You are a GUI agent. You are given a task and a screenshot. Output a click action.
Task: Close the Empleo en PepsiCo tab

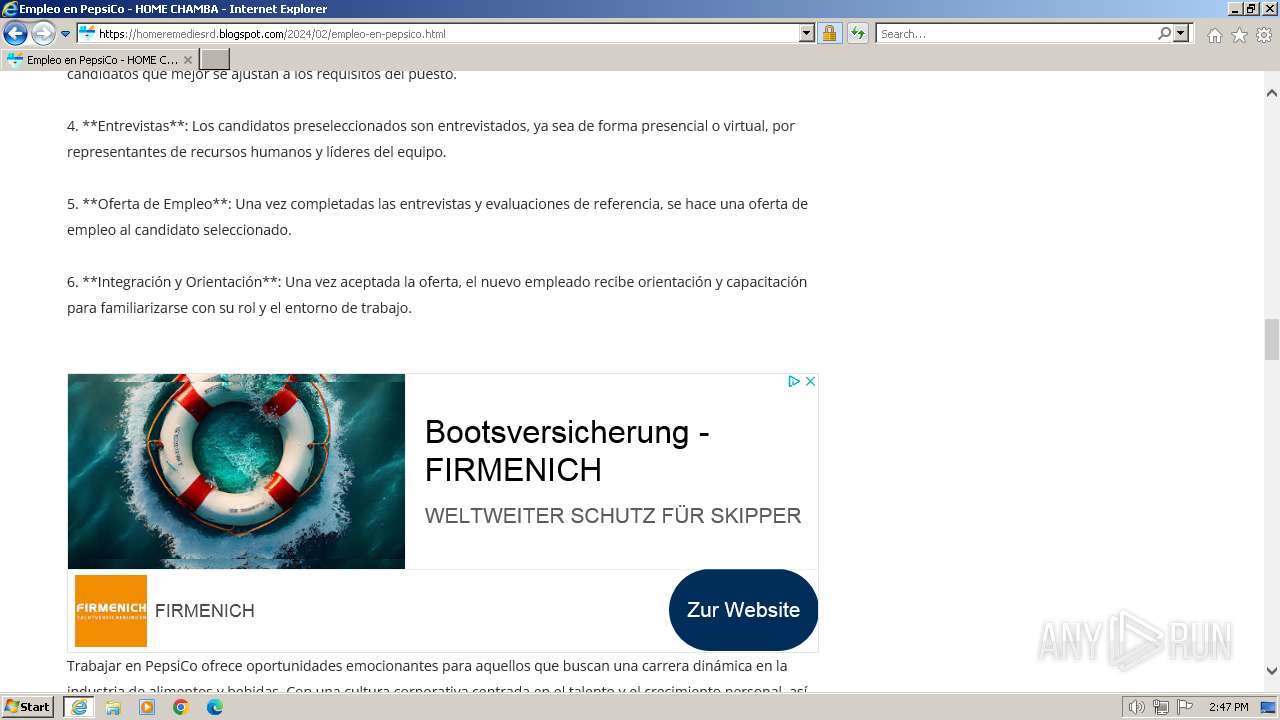187,60
